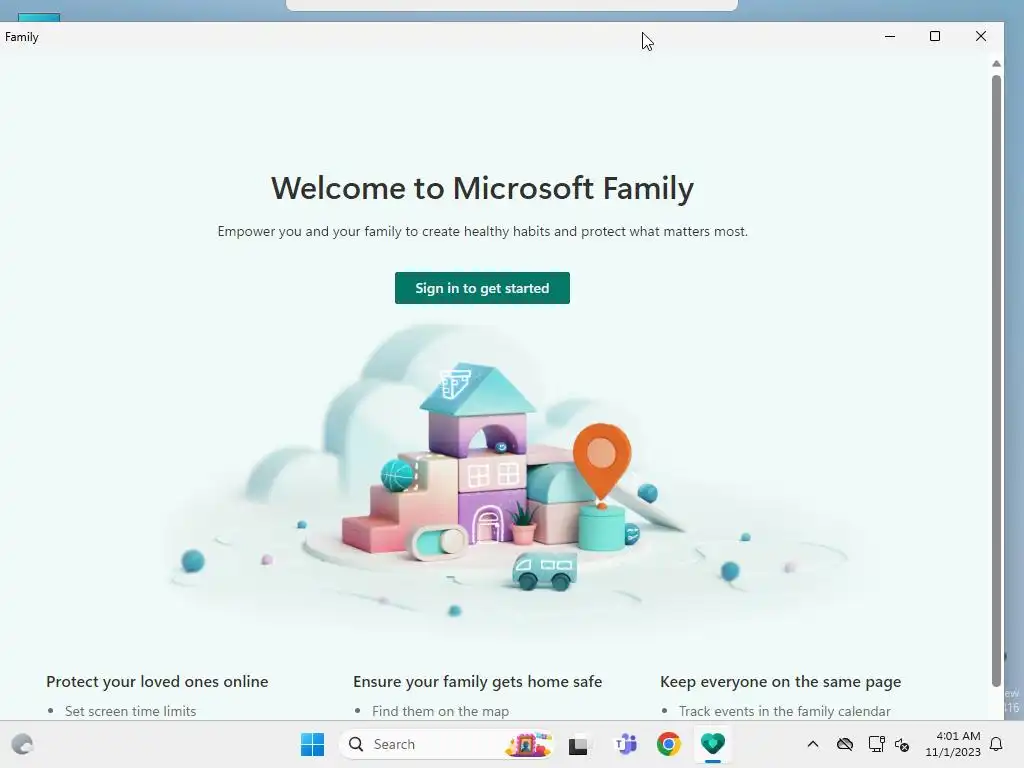Open the notifications bell icon
This screenshot has width=1024, height=768.
coord(997,744)
